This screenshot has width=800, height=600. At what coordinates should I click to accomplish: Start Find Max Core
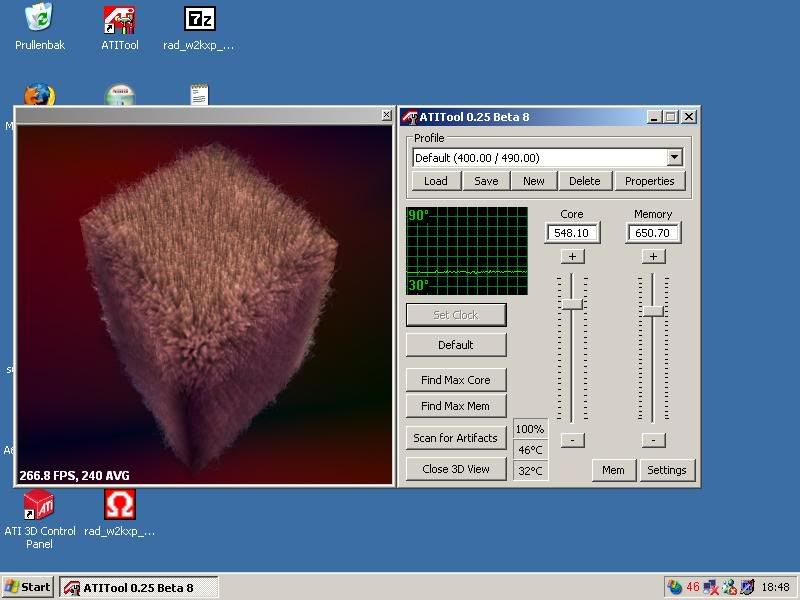click(456, 380)
